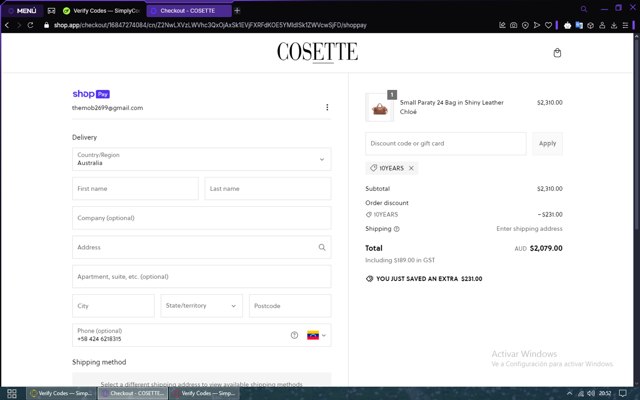The image size is (640, 400).
Task: Open the network tray icon
Action: pyautogui.click(x=580, y=393)
